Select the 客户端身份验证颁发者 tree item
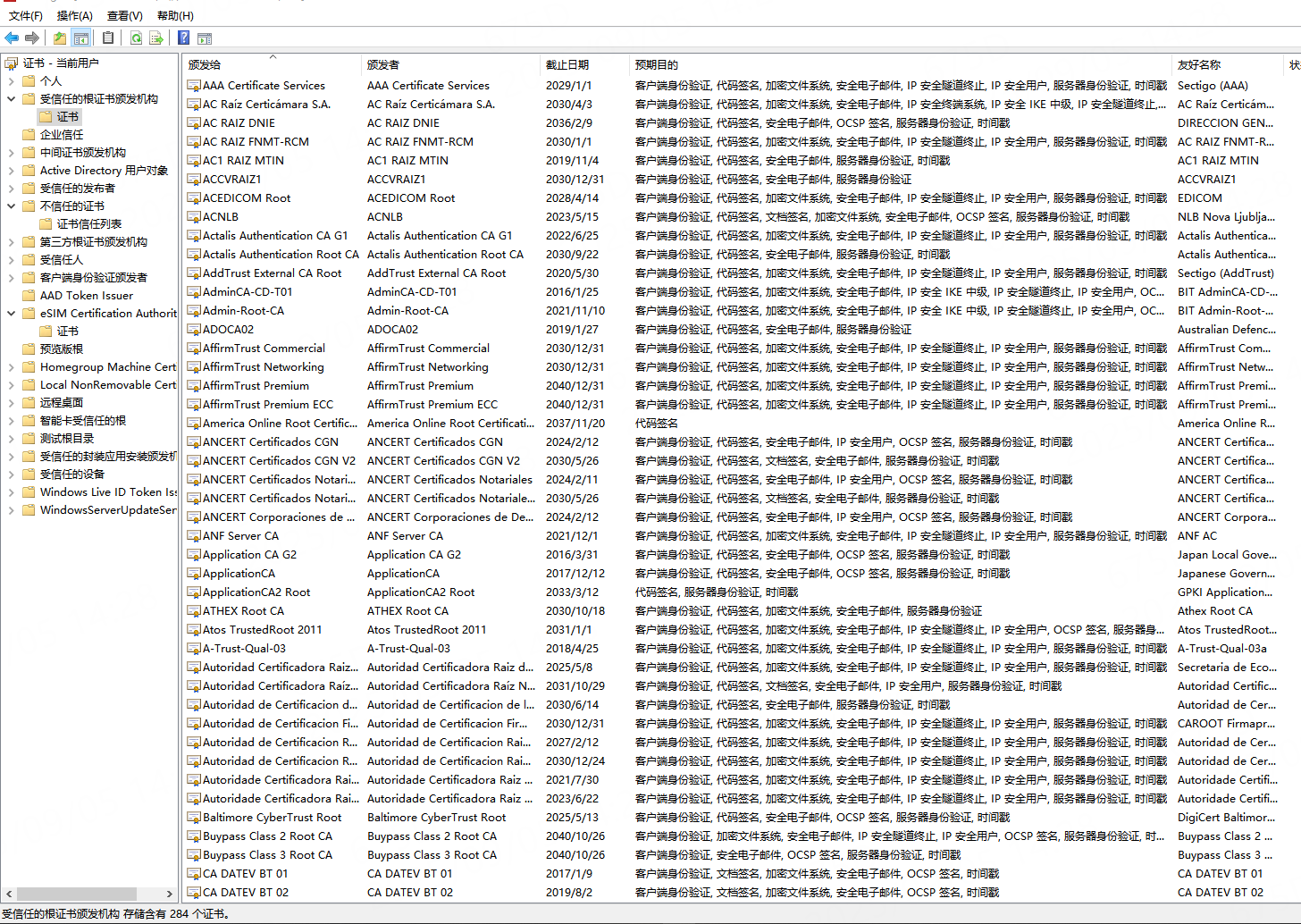Viewport: 1301px width, 924px height. [x=93, y=277]
